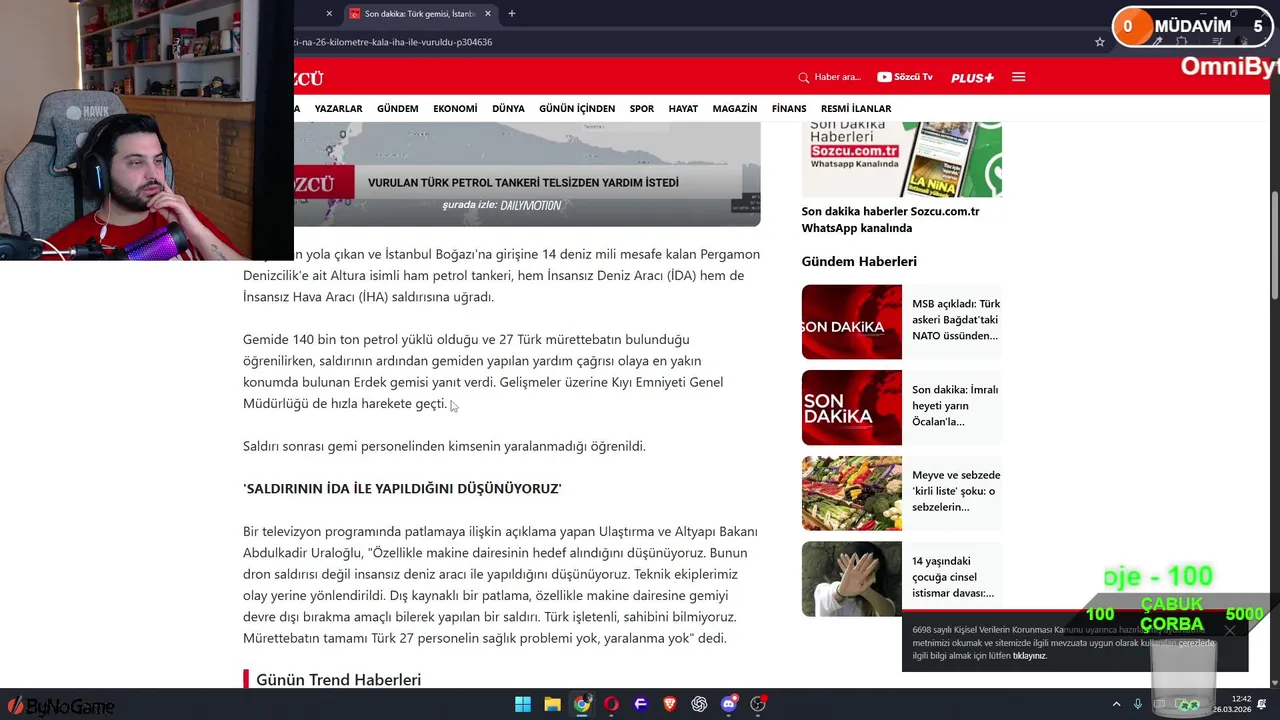Open the GÜNDEM menu section
The height and width of the screenshot is (720, 1280).
pos(398,108)
